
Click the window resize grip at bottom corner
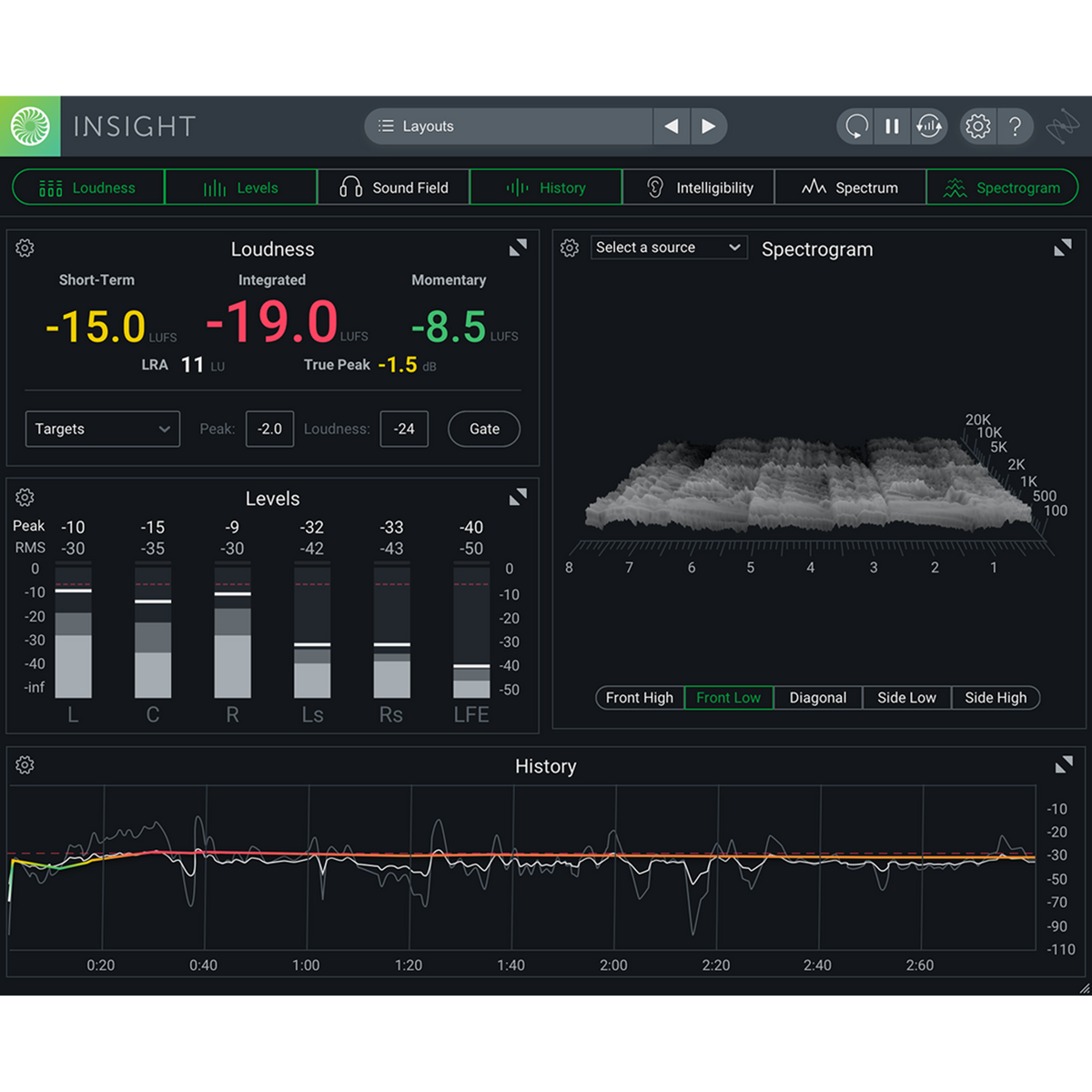1084,987
